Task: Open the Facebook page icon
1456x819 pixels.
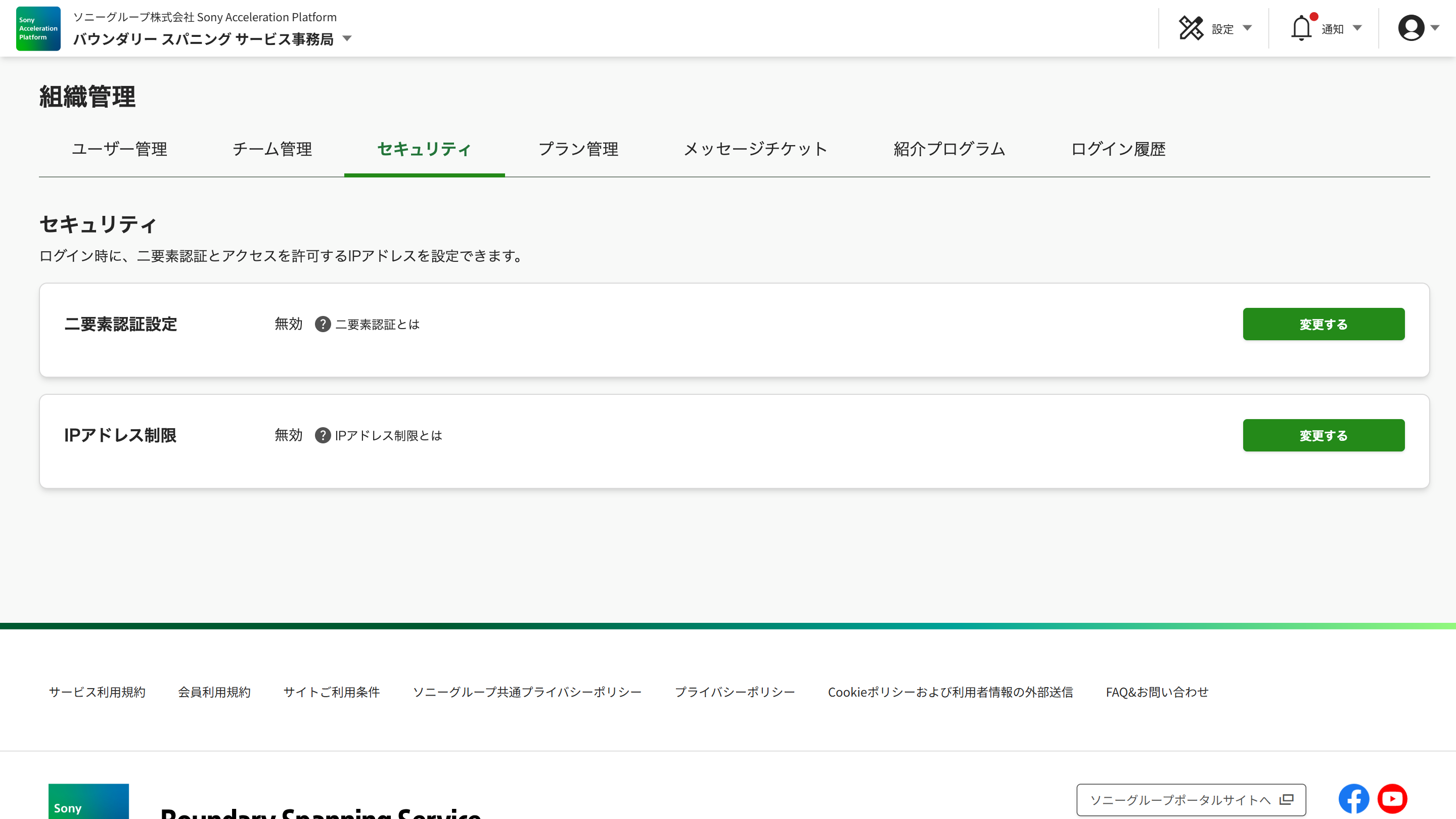Action: coord(1353,799)
